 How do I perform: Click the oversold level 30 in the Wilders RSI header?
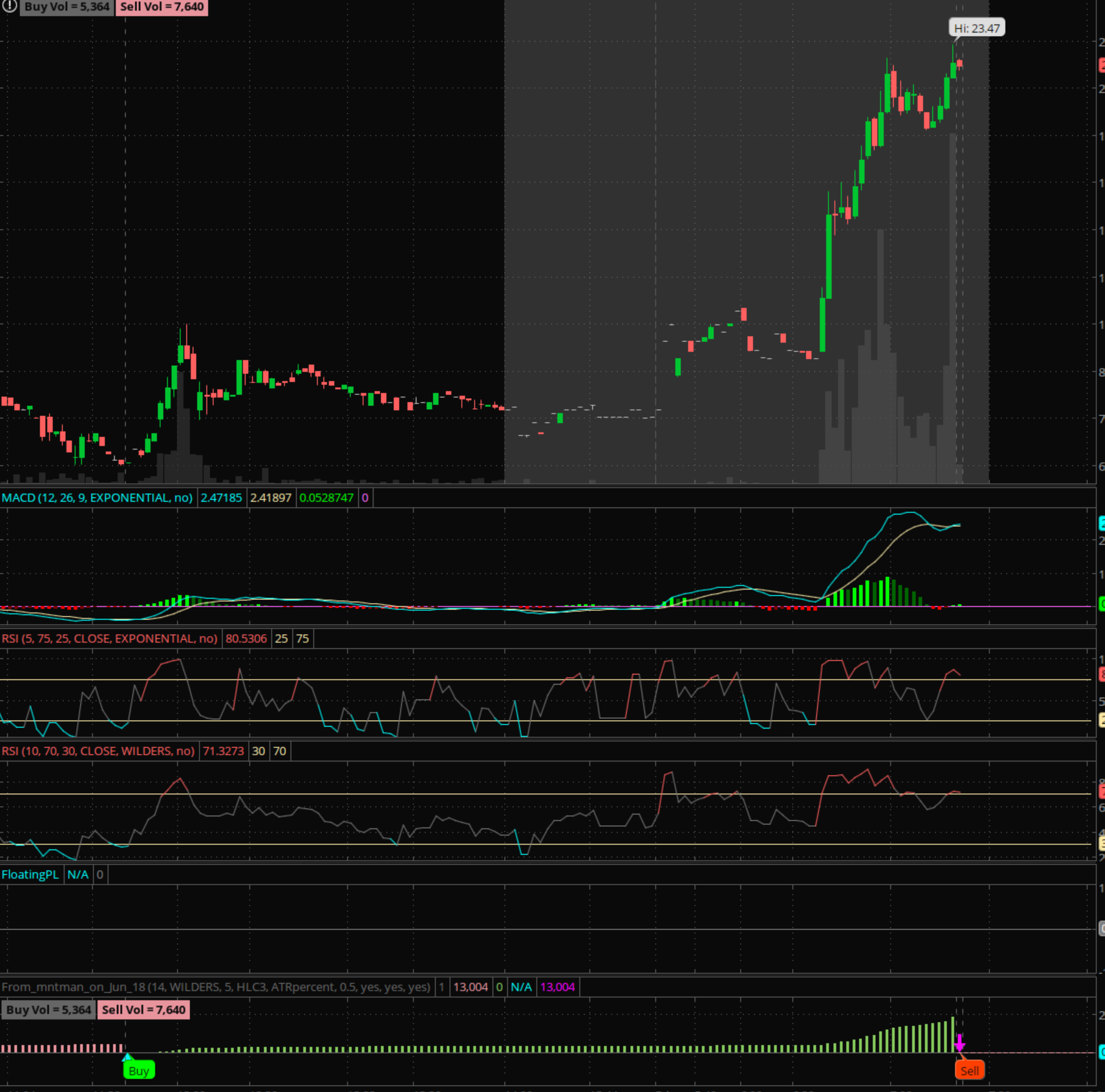click(258, 751)
